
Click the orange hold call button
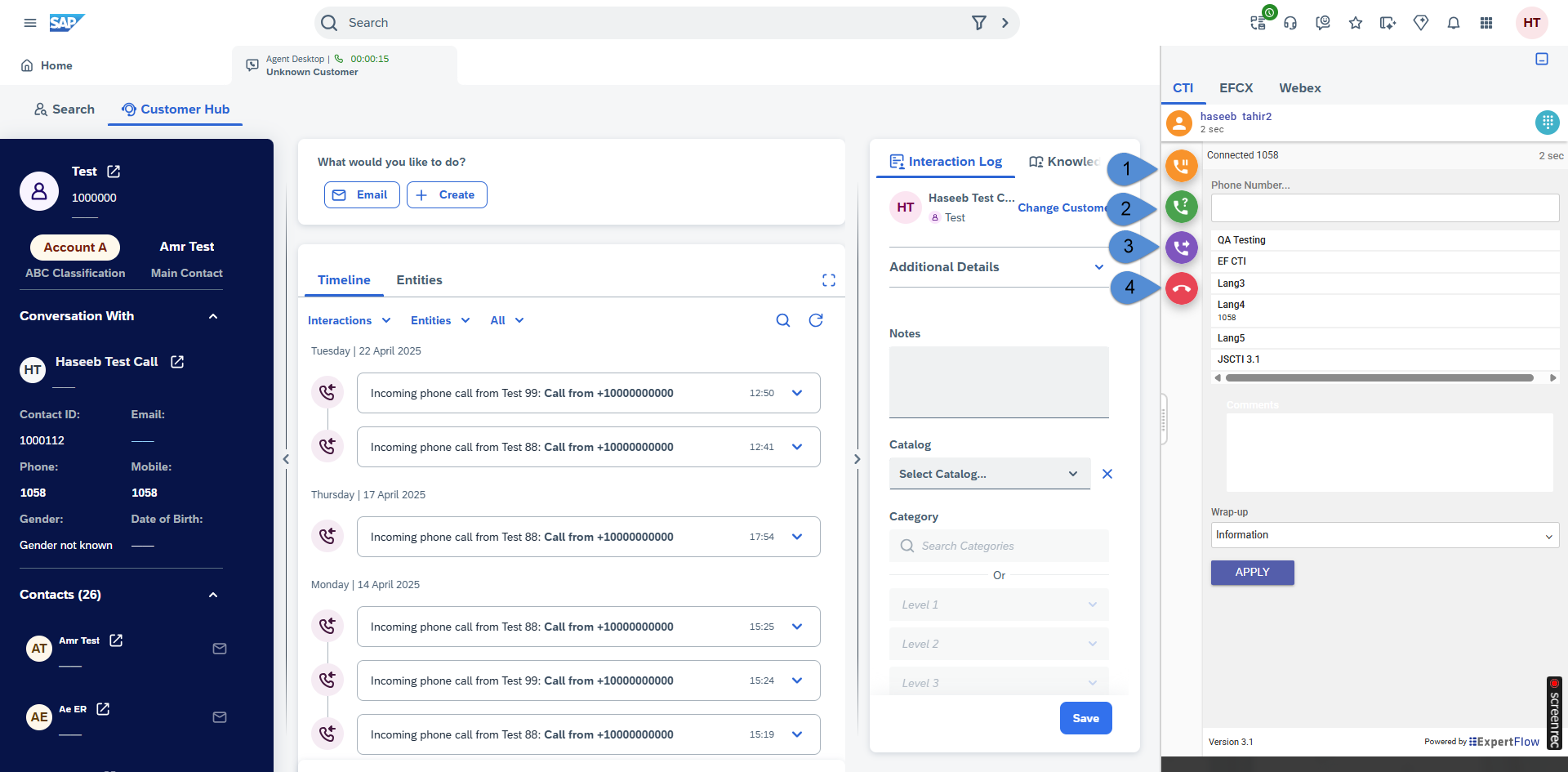coord(1181,166)
